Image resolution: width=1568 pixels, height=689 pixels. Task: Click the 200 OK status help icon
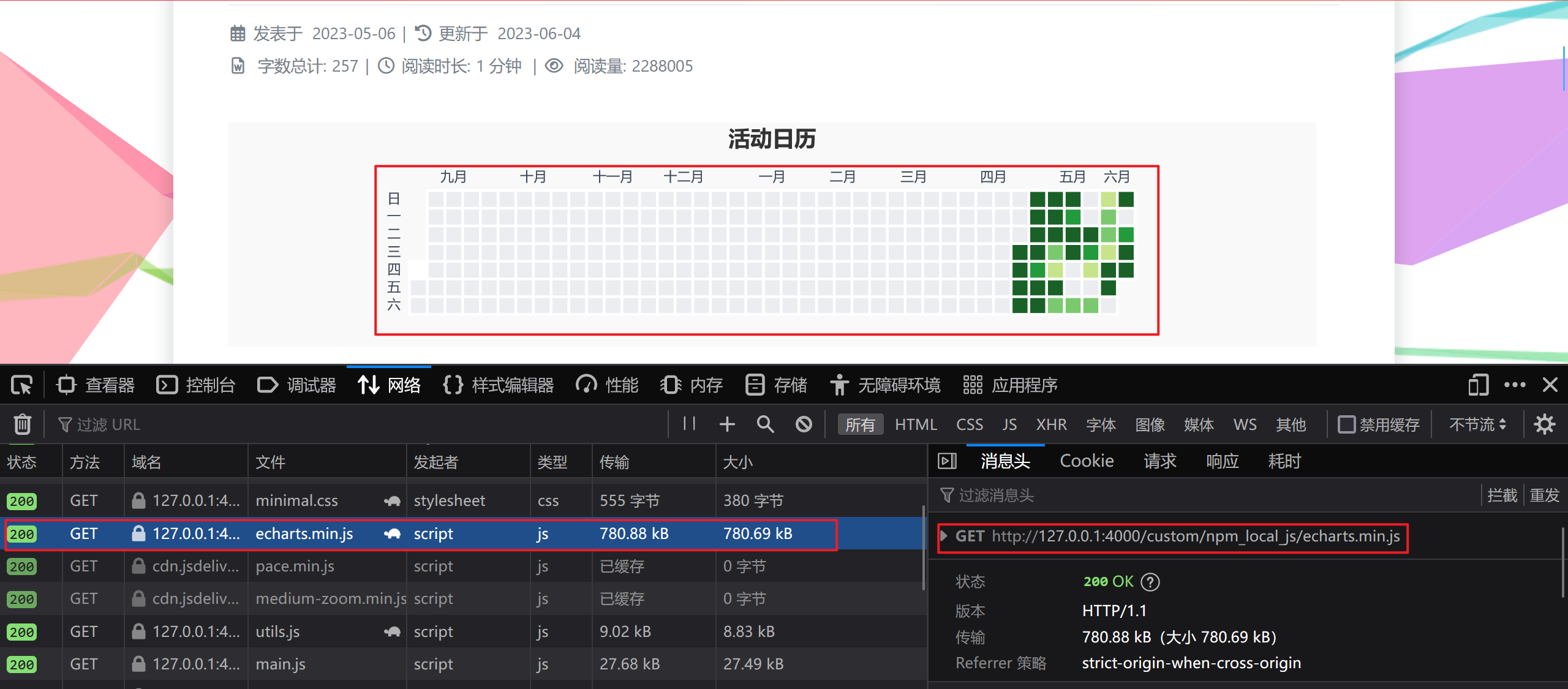[x=1151, y=581]
